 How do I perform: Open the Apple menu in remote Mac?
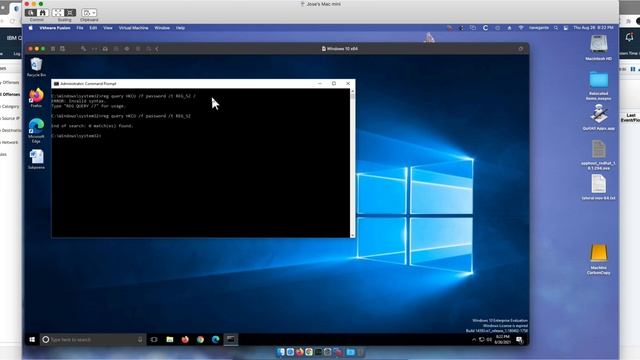31,28
